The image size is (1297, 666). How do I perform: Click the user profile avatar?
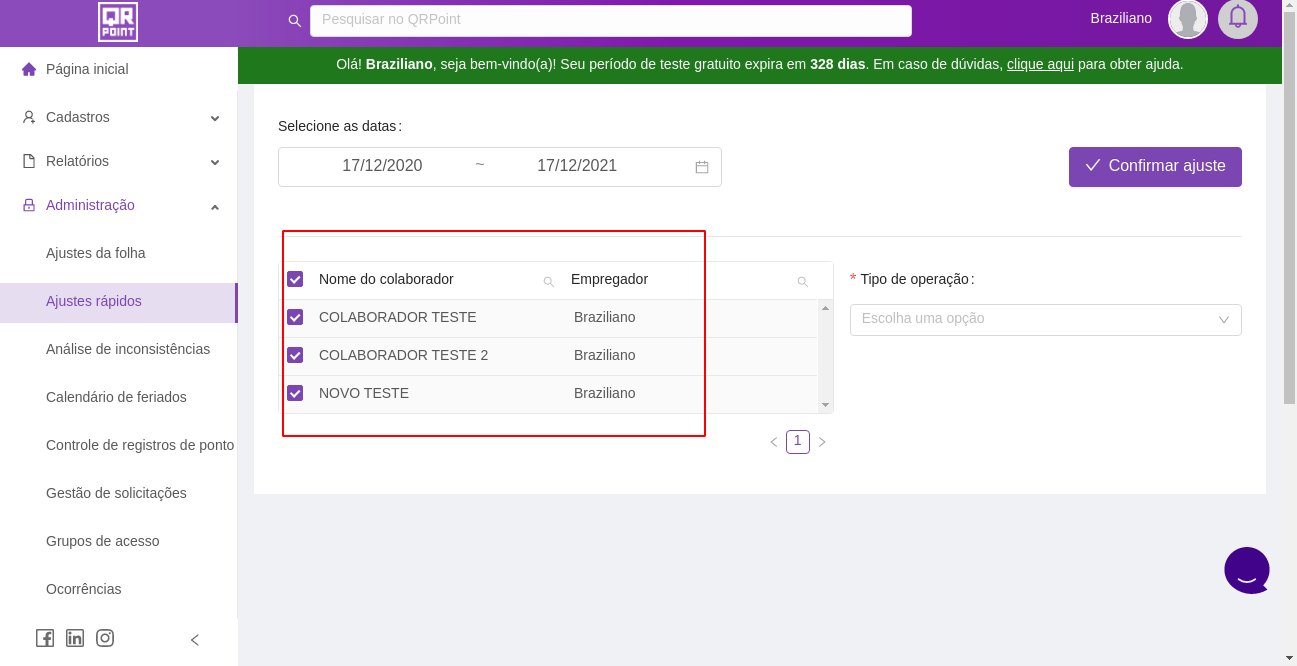pyautogui.click(x=1187, y=19)
